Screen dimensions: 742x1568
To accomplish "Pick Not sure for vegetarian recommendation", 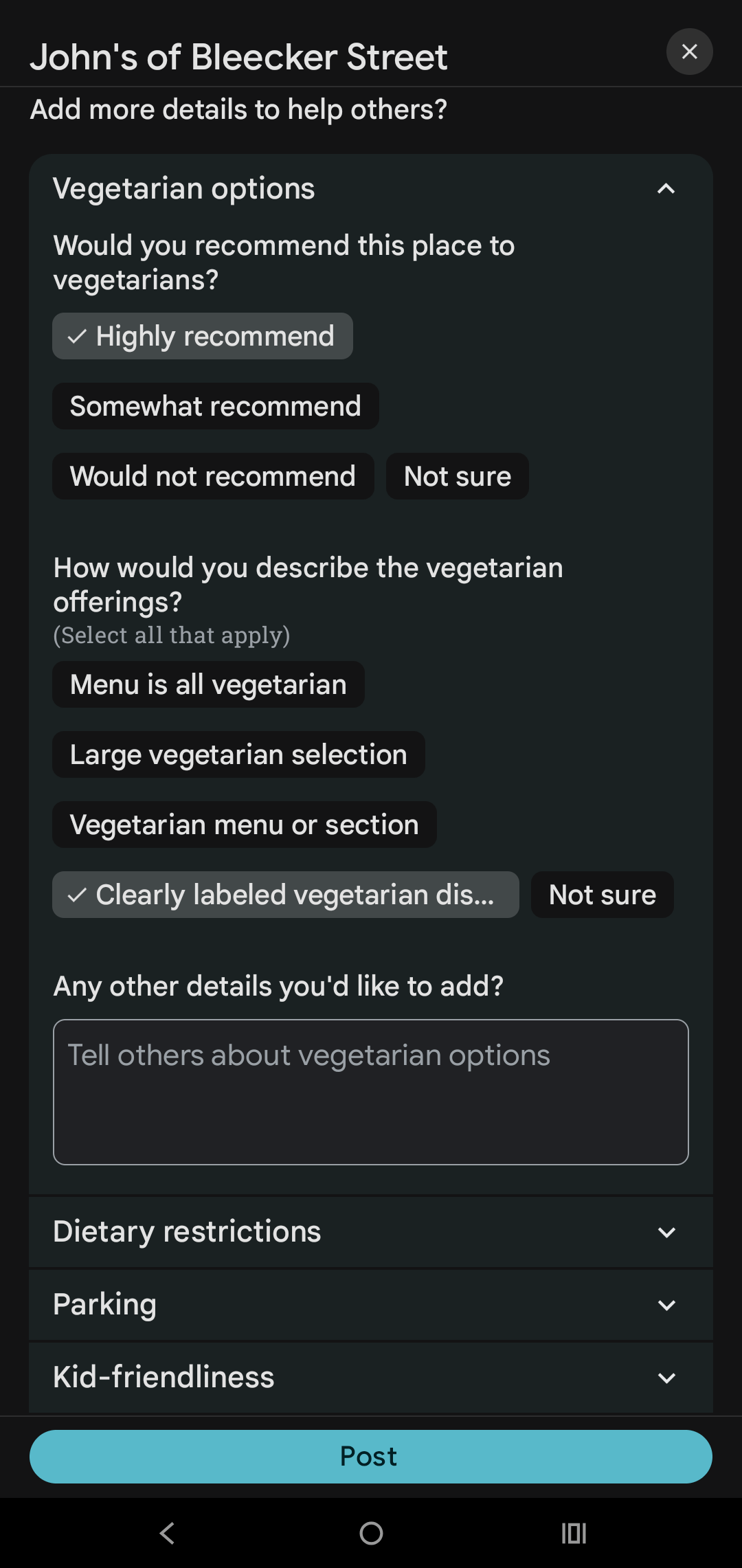I will click(x=457, y=477).
